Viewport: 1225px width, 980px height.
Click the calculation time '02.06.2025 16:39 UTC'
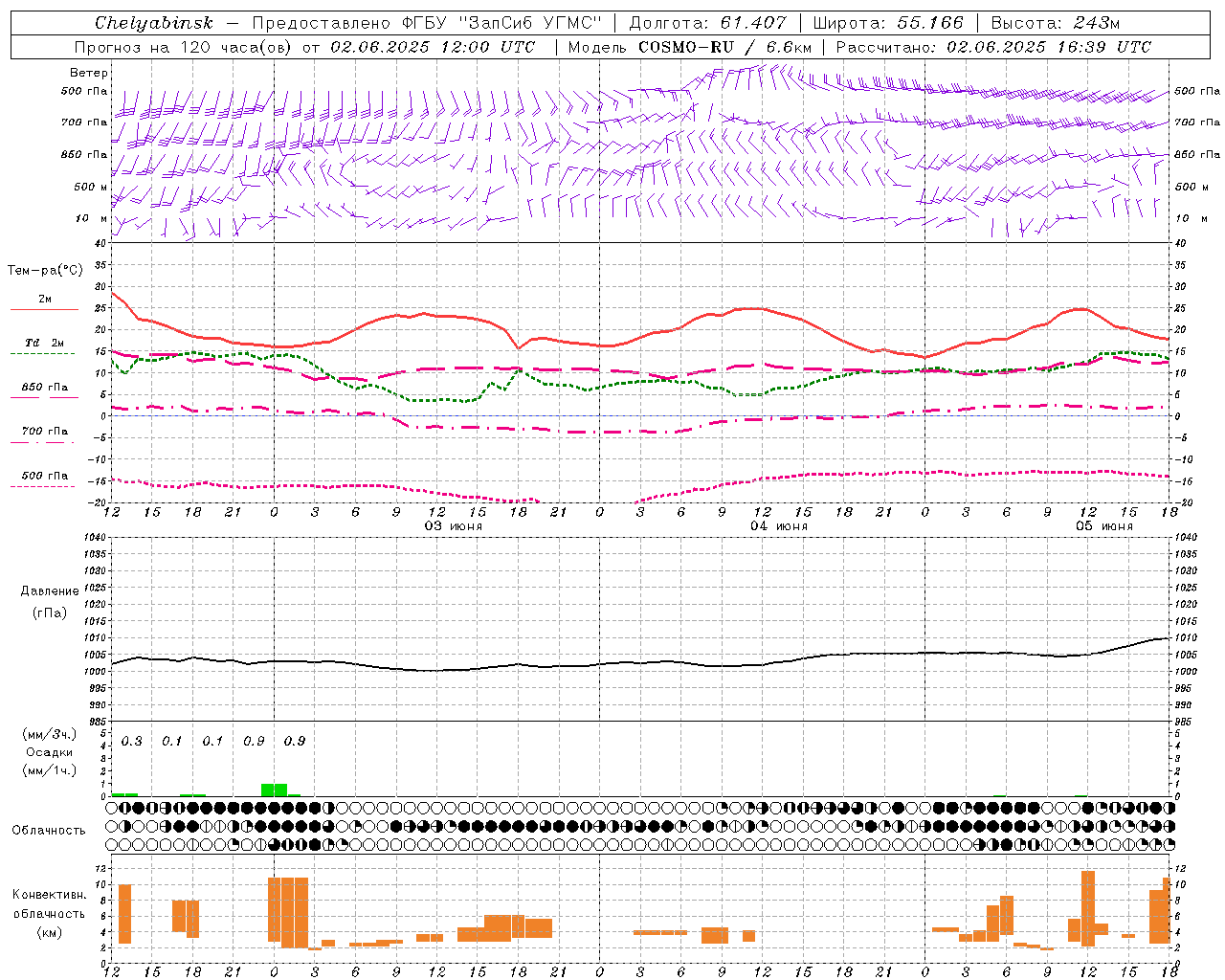[1049, 47]
